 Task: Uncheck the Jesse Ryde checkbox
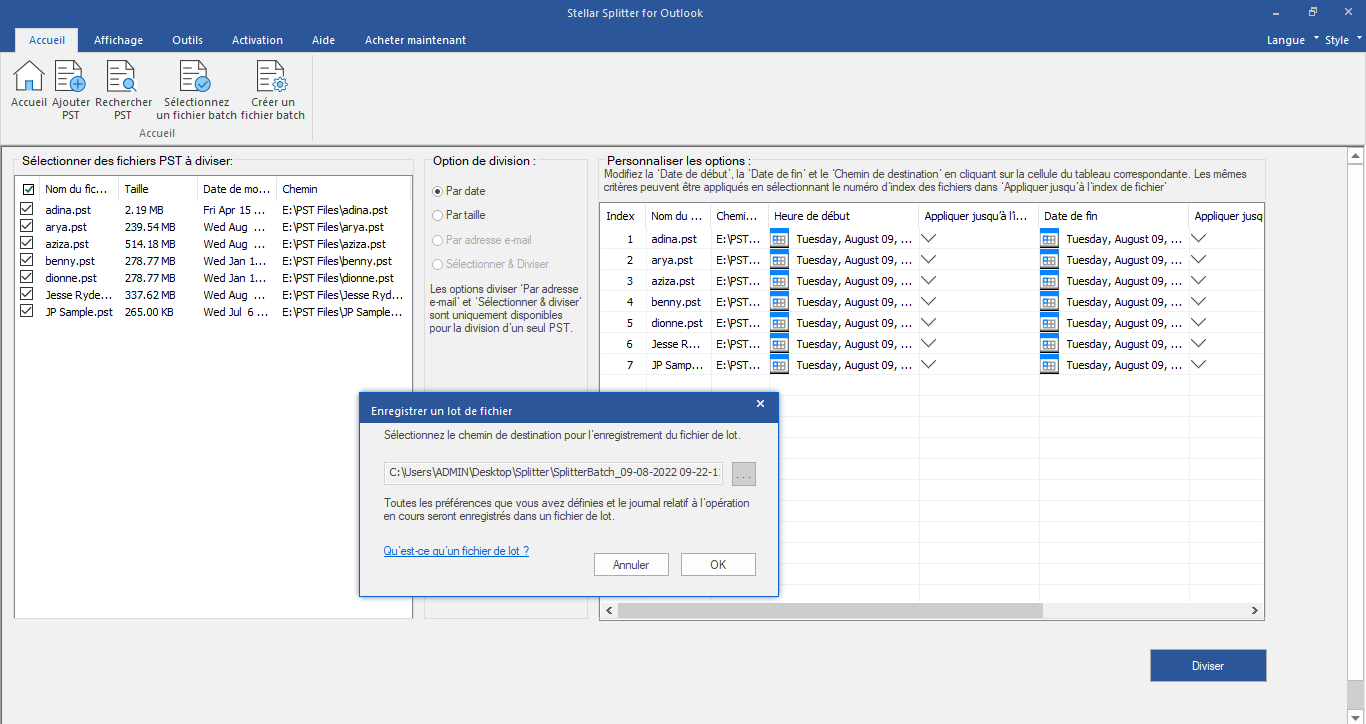click(x=27, y=294)
